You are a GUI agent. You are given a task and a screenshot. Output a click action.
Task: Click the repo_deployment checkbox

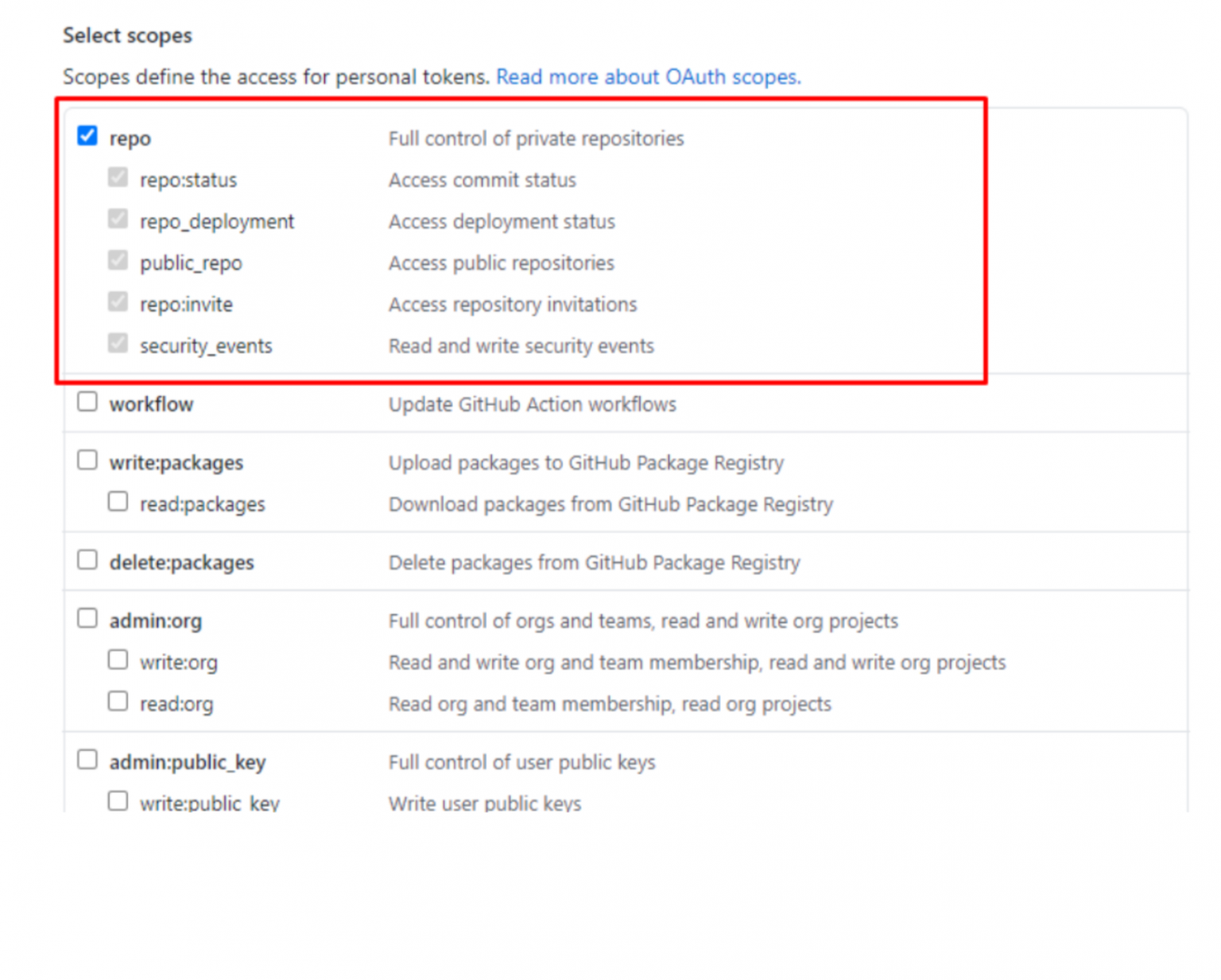pyautogui.click(x=118, y=219)
